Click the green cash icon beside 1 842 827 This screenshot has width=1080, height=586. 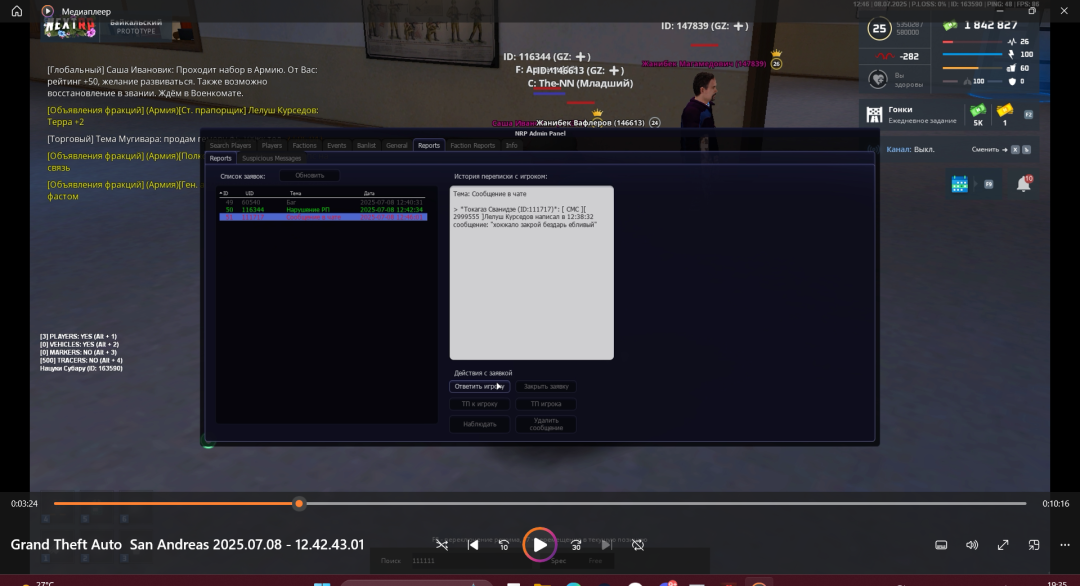pyautogui.click(x=951, y=25)
